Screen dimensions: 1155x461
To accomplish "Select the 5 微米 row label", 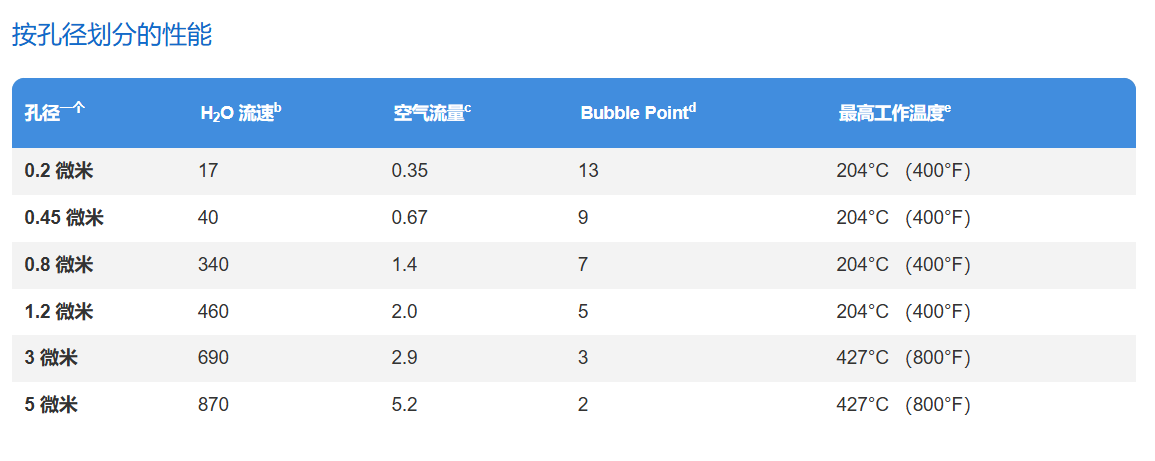I will [x=51, y=405].
